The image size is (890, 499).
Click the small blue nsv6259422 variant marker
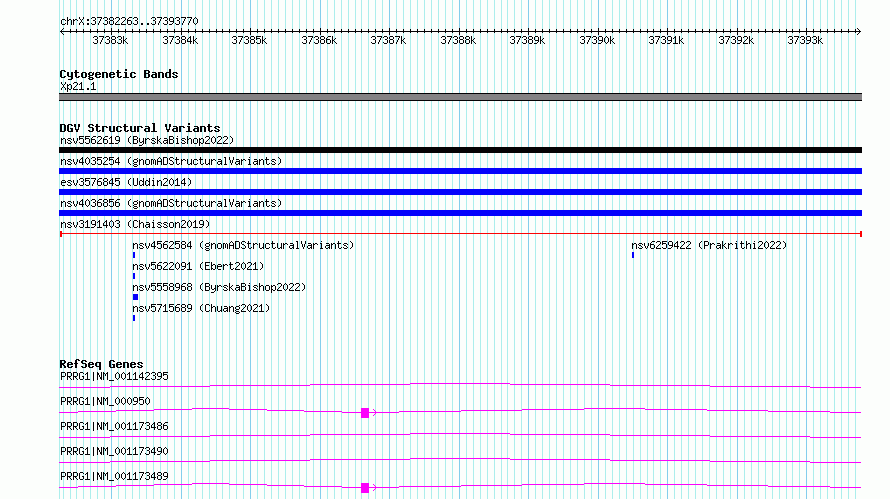coord(633,255)
